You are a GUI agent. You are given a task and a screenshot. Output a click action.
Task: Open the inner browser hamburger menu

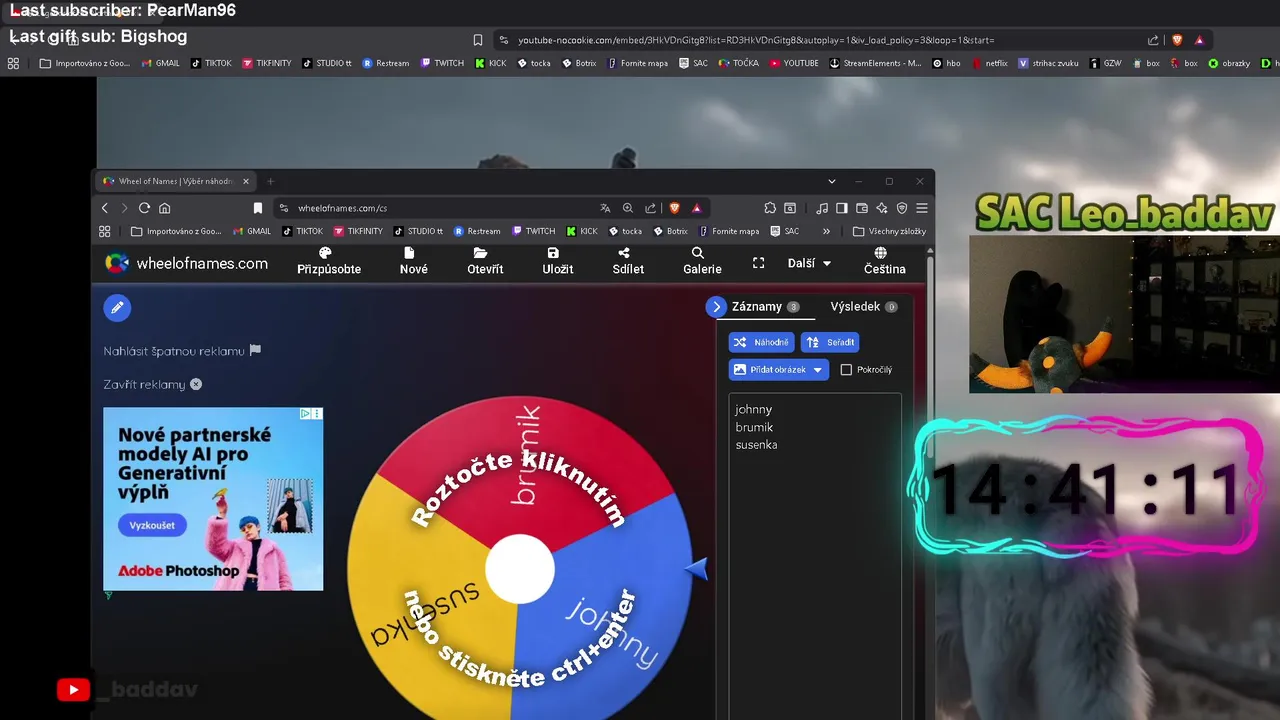[922, 208]
